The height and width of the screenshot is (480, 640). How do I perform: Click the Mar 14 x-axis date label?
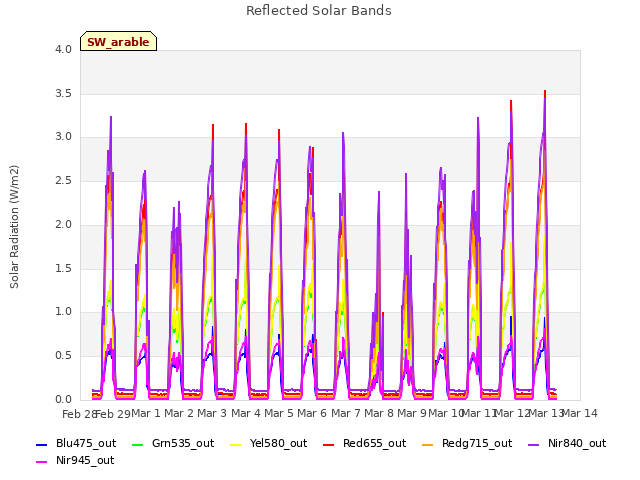(x=580, y=413)
